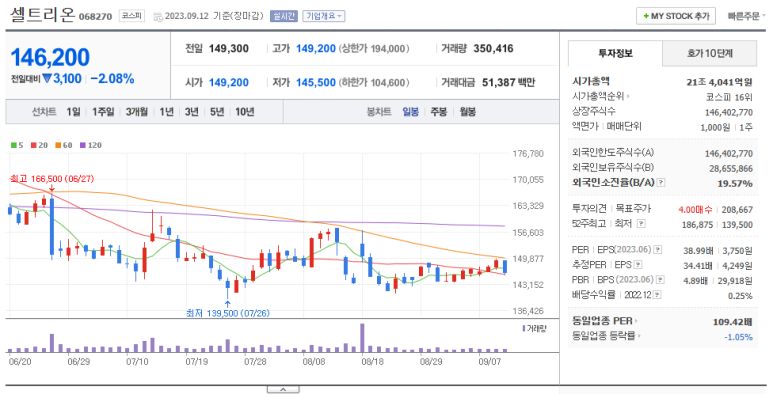Click the 셀트리온 stock name heading
The image size is (773, 394).
pyautogui.click(x=42, y=15)
